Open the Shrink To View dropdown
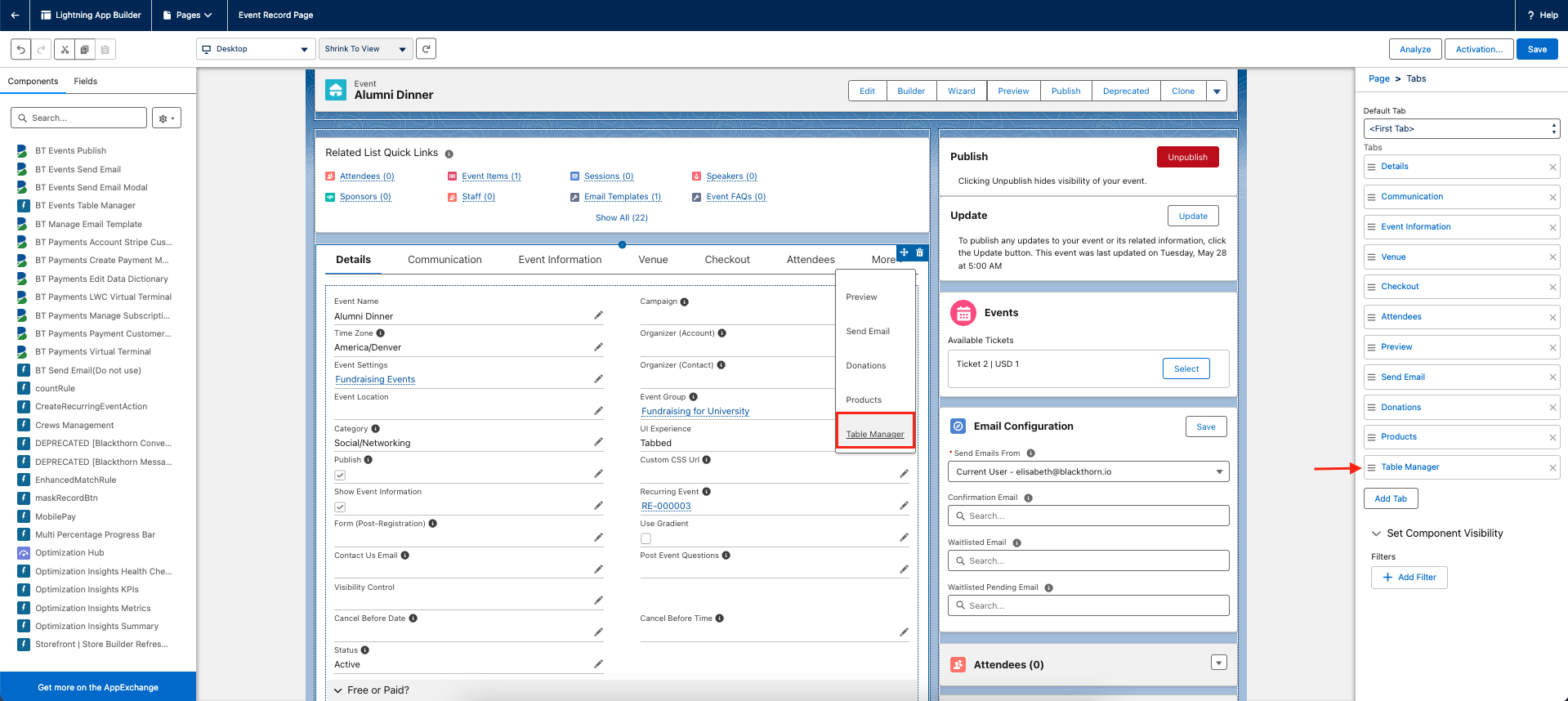 click(x=365, y=49)
